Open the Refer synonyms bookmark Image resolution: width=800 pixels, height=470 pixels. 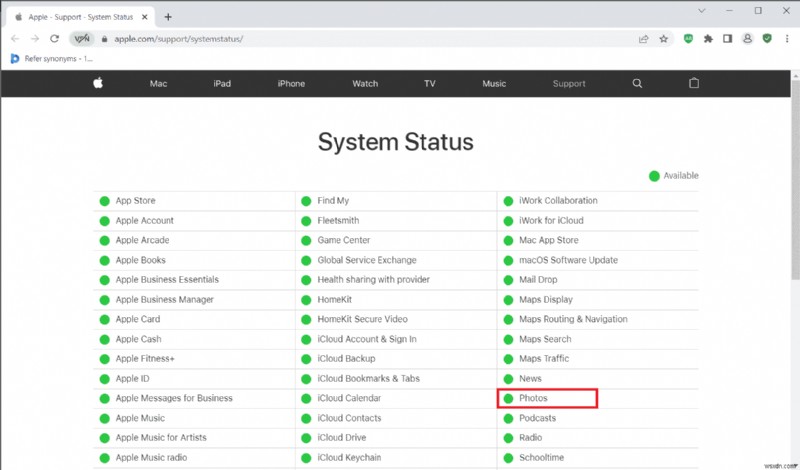(x=52, y=59)
